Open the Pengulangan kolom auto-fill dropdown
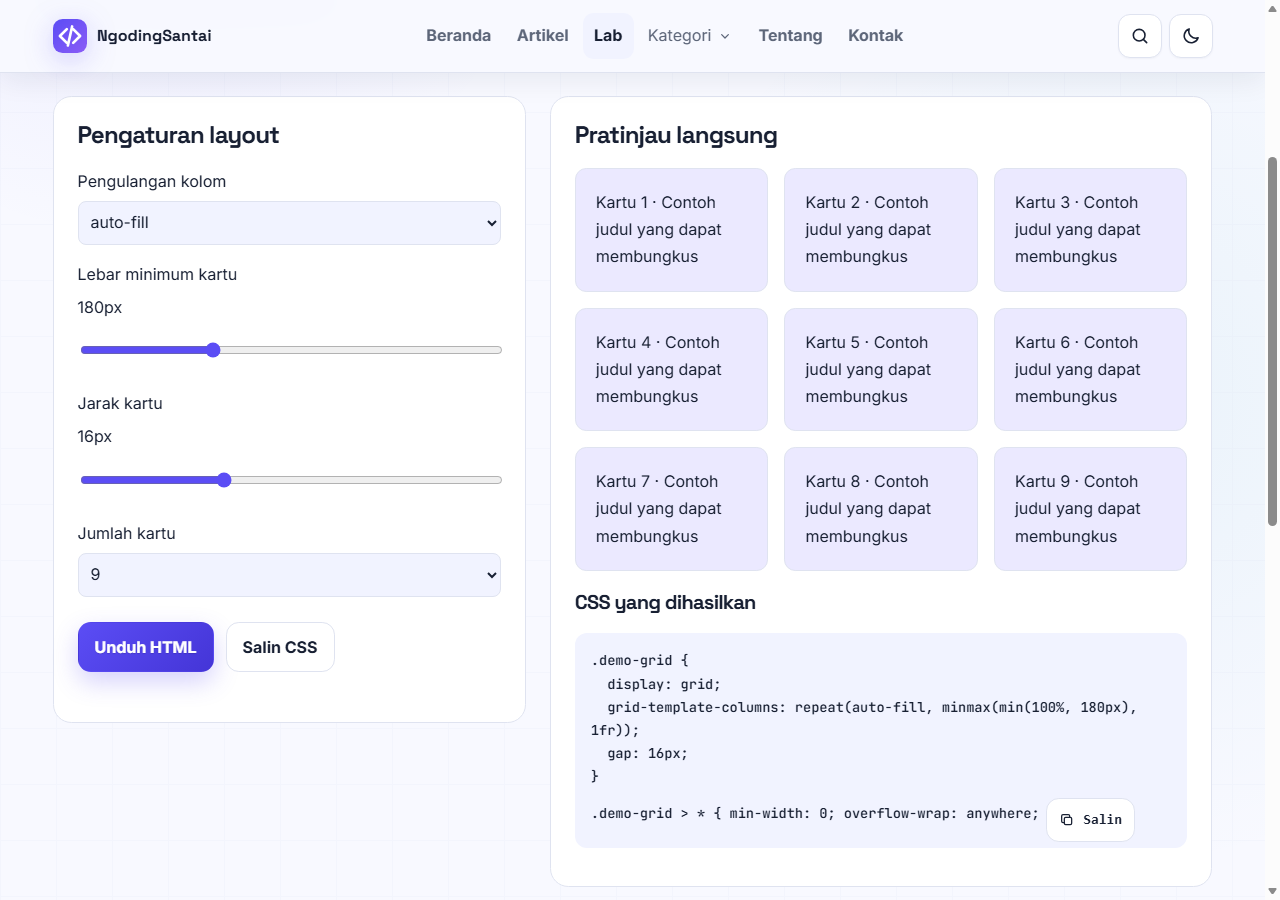The width and height of the screenshot is (1280, 900). 289,223
